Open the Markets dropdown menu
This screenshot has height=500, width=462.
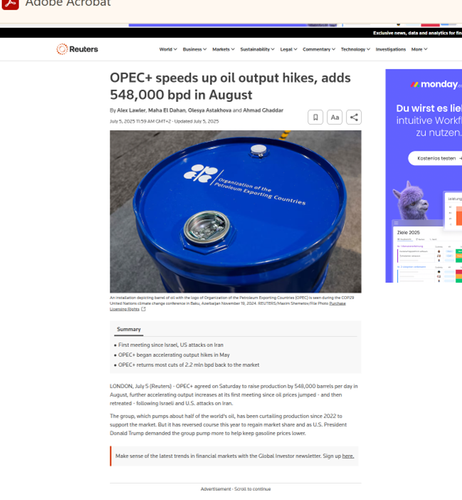(223, 49)
